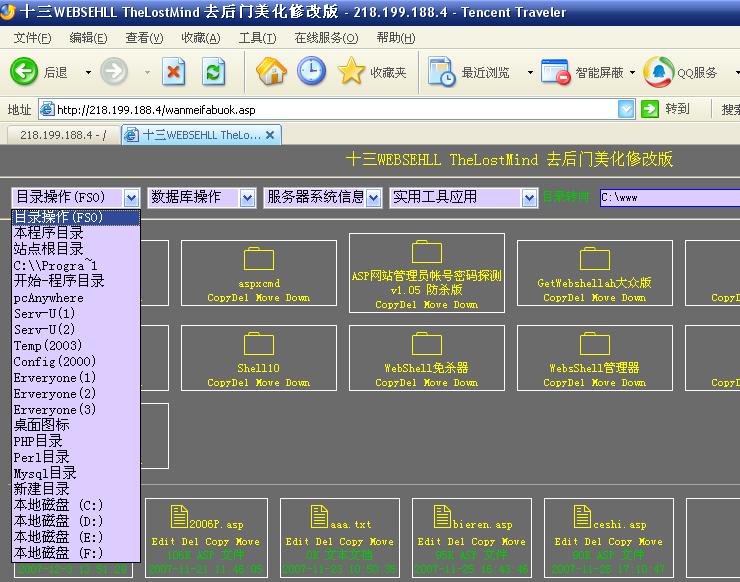Viewport: 740px width, 582px height.
Task: Click the 2006P.asp file icon
Action: [179, 516]
